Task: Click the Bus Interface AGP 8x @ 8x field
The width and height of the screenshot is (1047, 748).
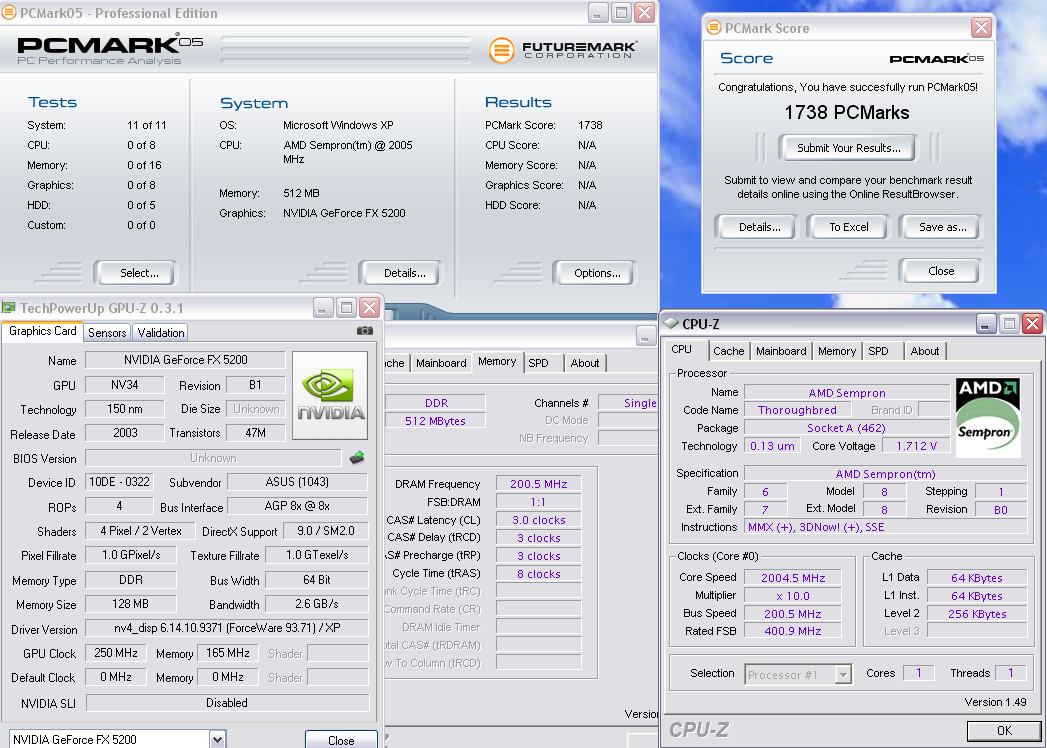Action: 297,506
